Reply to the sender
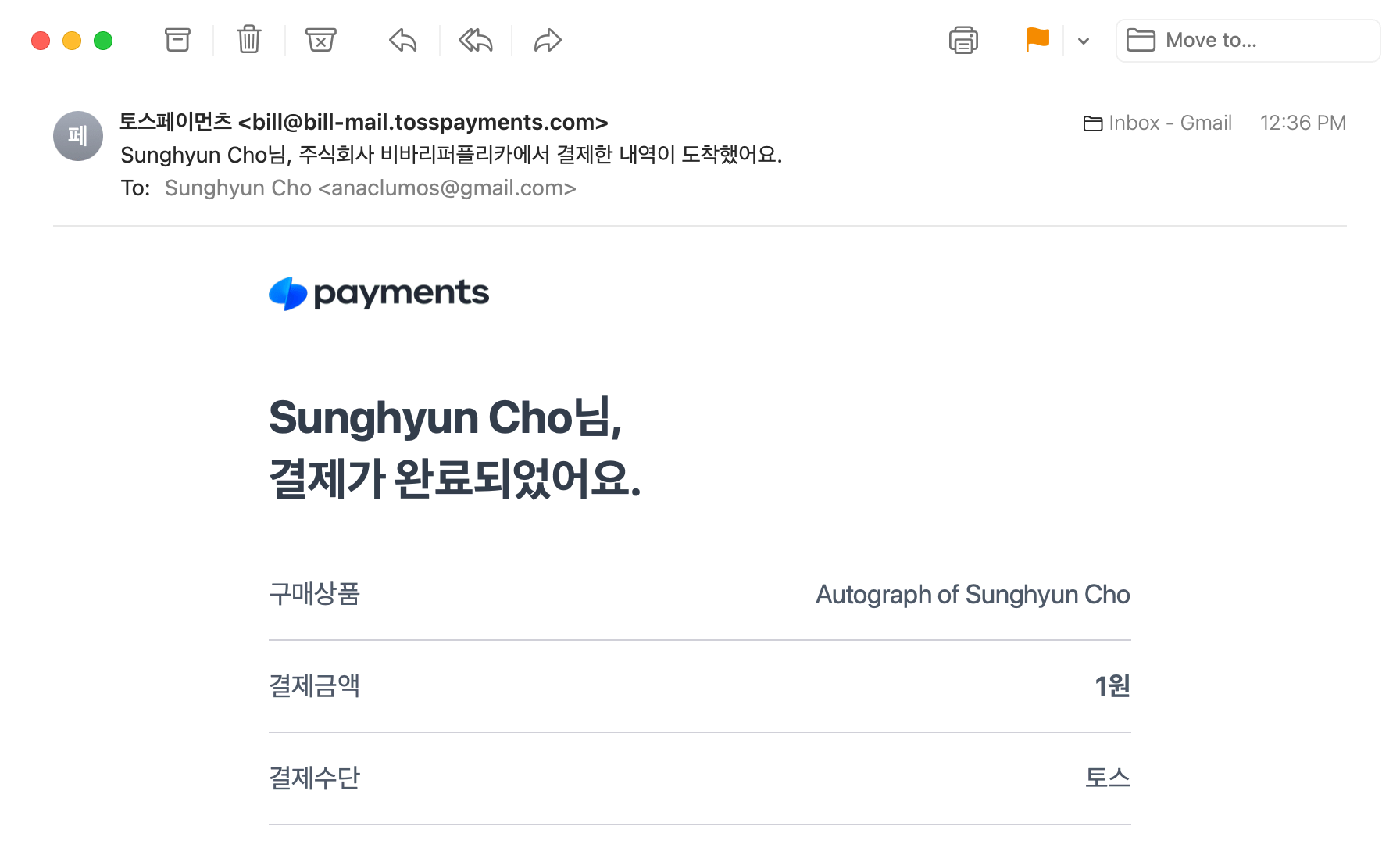 [x=403, y=40]
